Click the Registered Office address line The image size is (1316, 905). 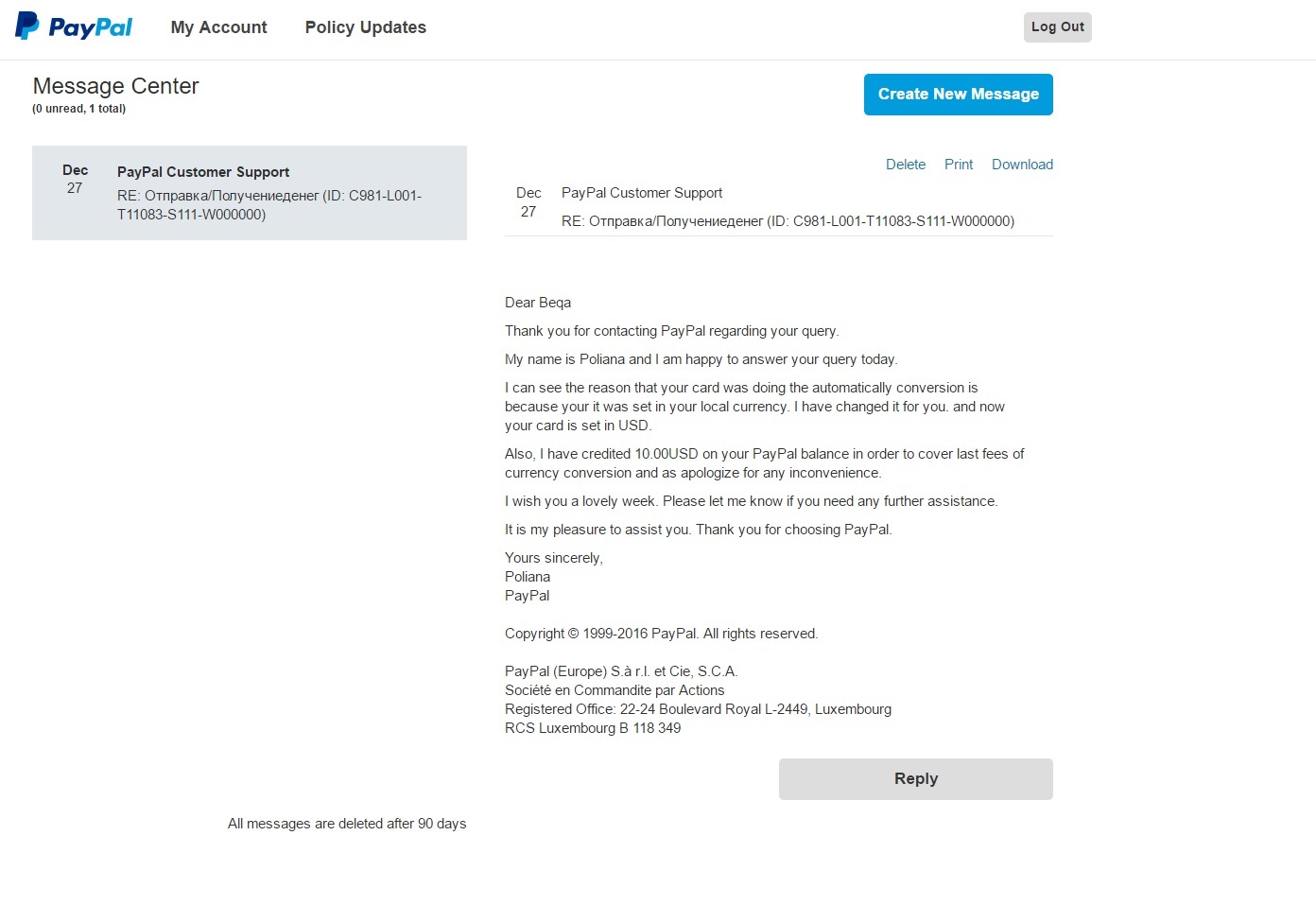(x=698, y=709)
